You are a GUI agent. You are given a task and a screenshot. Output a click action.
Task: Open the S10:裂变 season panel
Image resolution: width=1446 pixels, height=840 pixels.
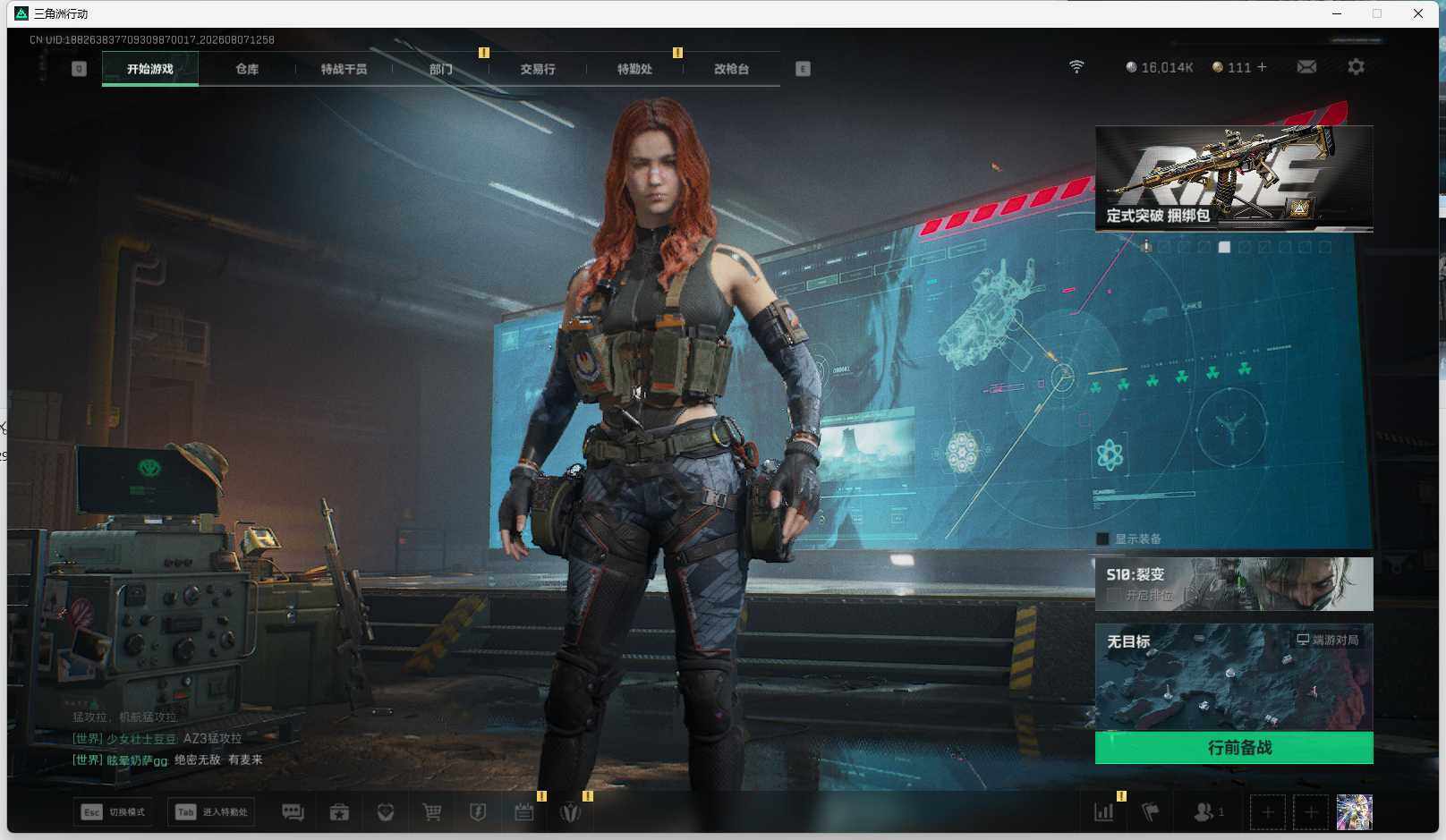pos(1234,584)
